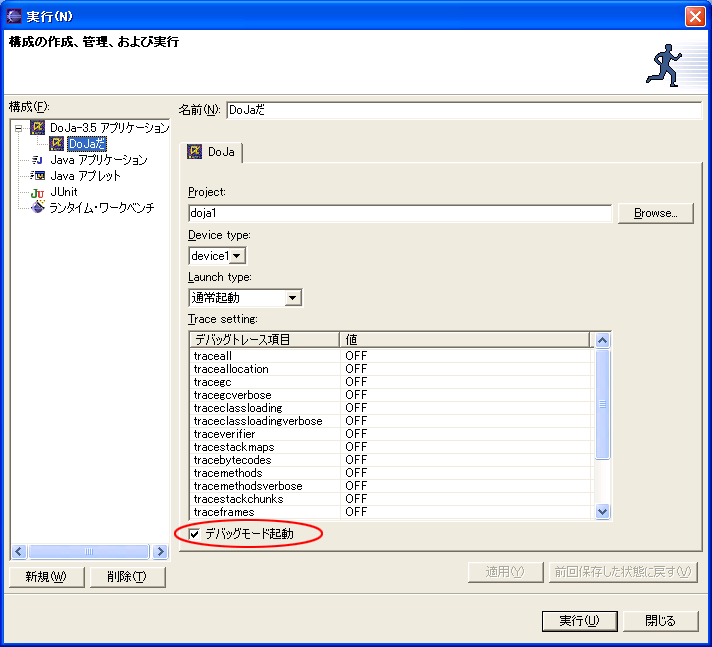Click the traceallocation row

click(391, 369)
